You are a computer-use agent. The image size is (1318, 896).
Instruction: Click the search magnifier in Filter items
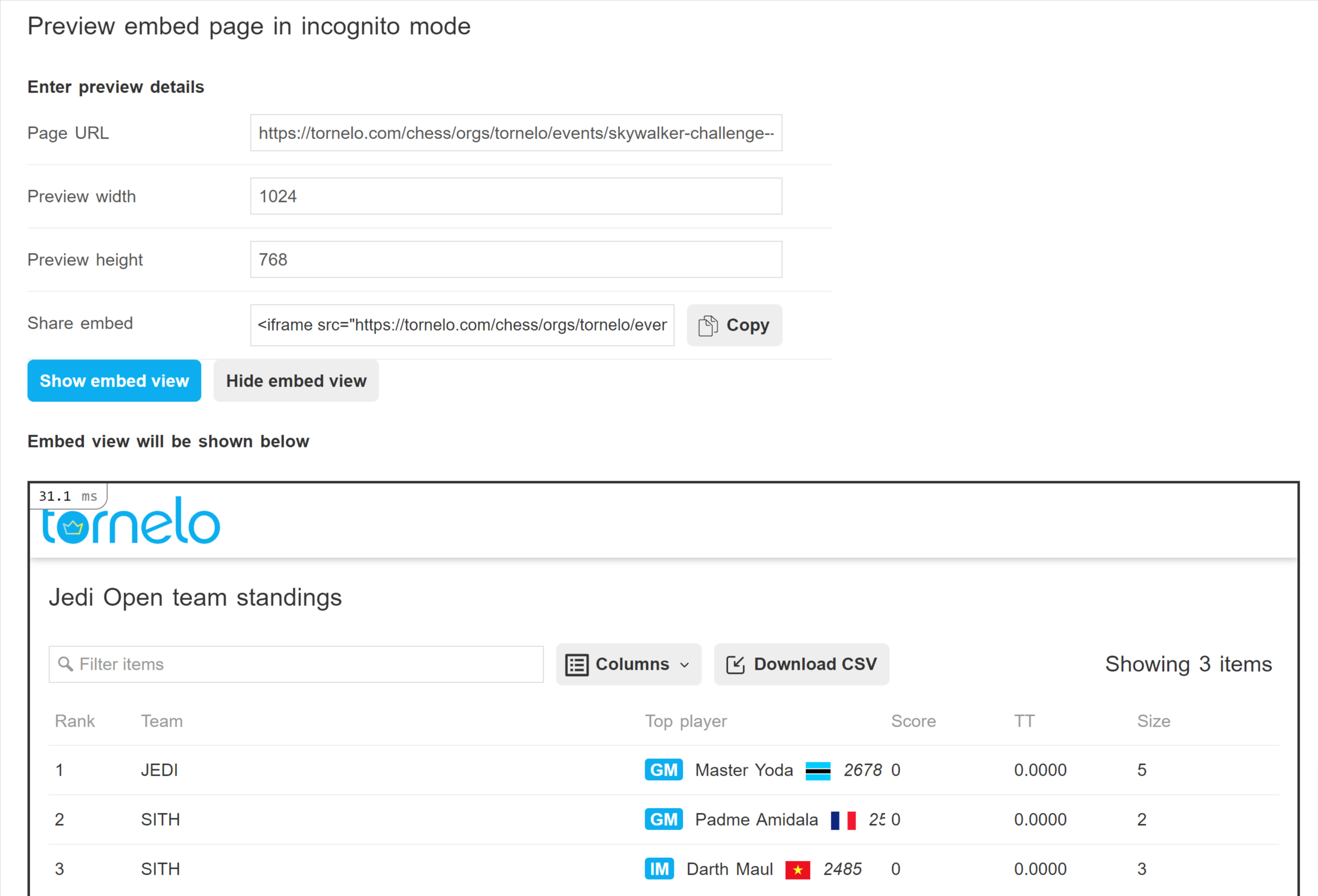point(65,664)
